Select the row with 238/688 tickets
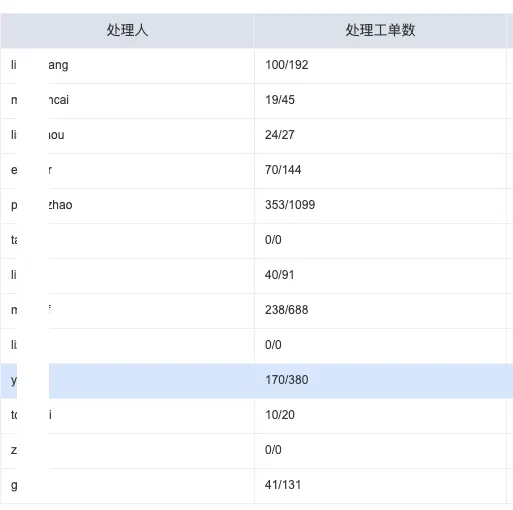This screenshot has width=513, height=510. tap(256, 311)
